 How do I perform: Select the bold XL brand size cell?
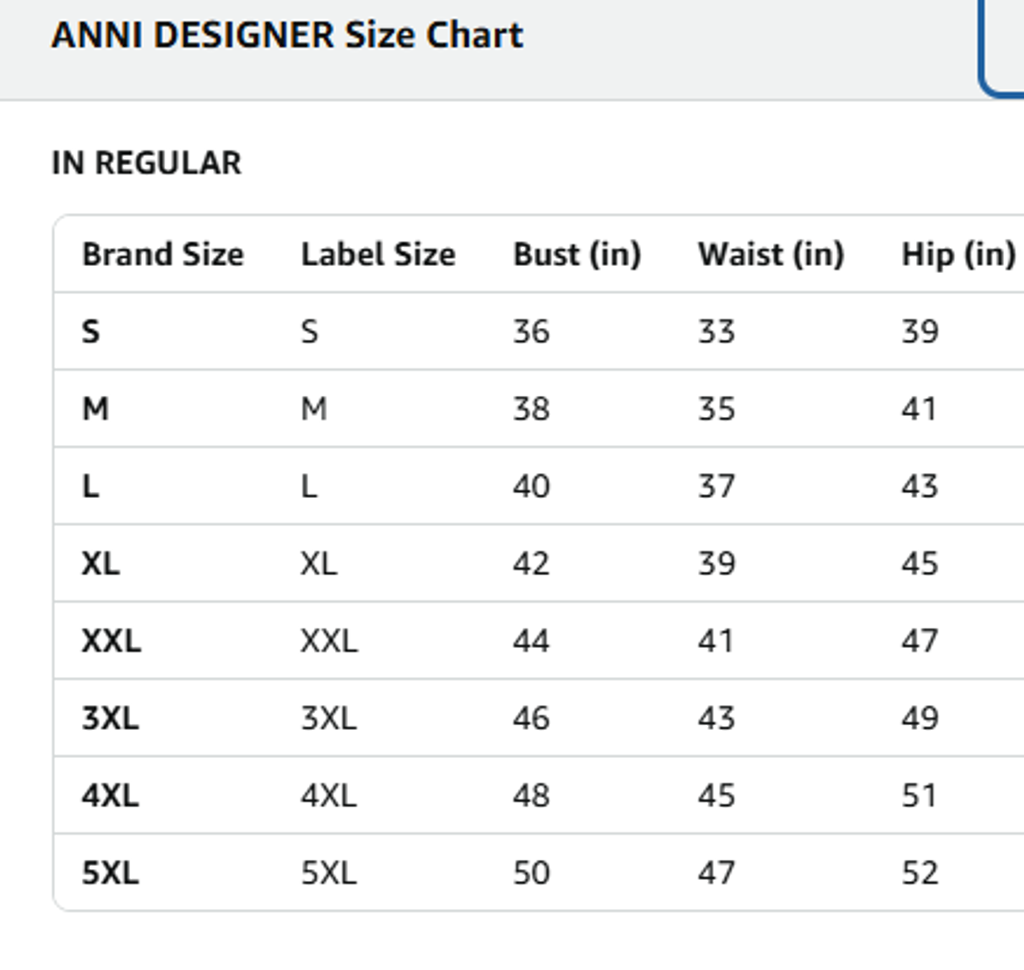pyautogui.click(x=100, y=563)
